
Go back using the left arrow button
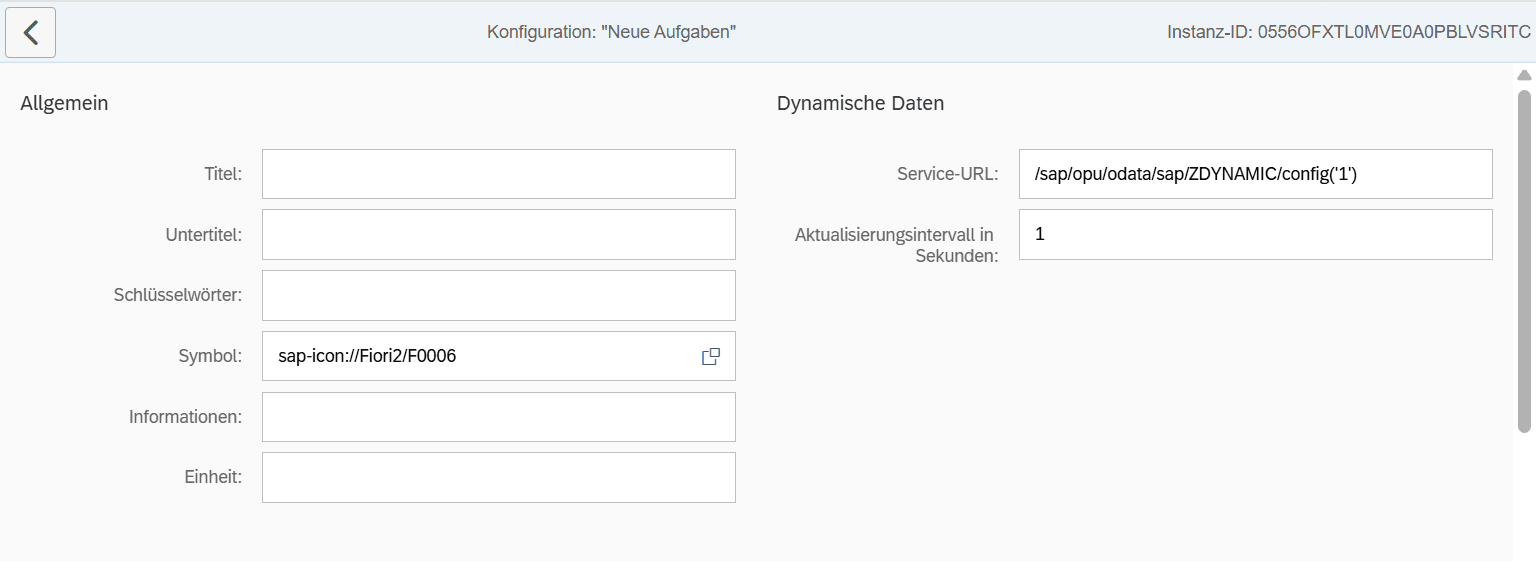31,33
